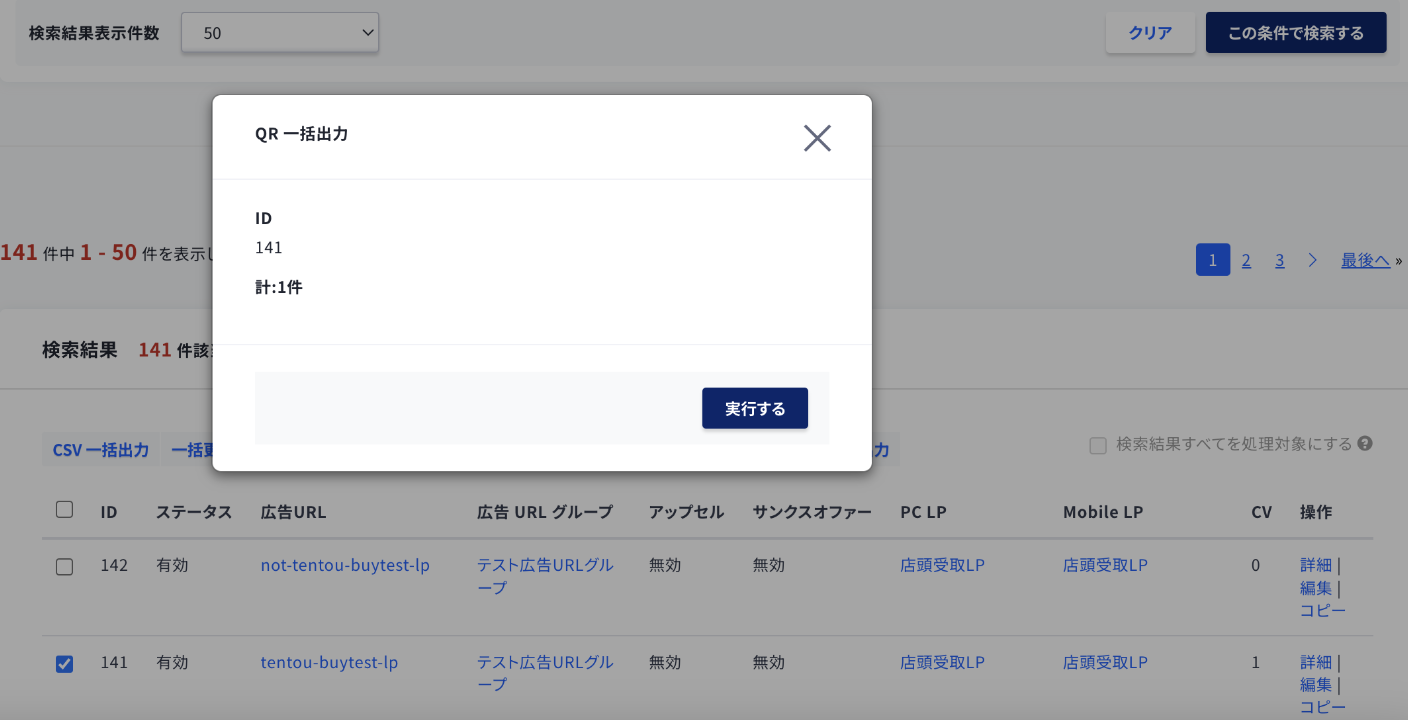Click the ID column header
This screenshot has height=720, width=1408.
[x=109, y=512]
